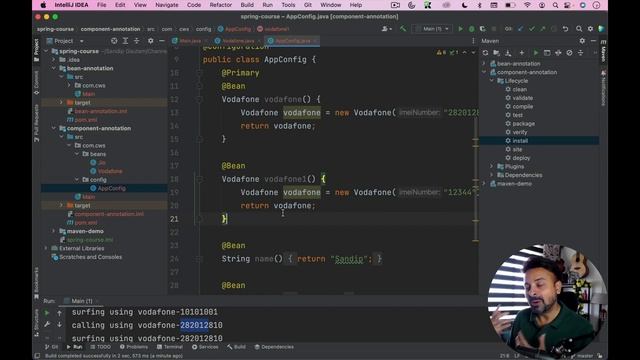640x360 pixels.
Task: Open Dependencies tool window
Action: 274,347
